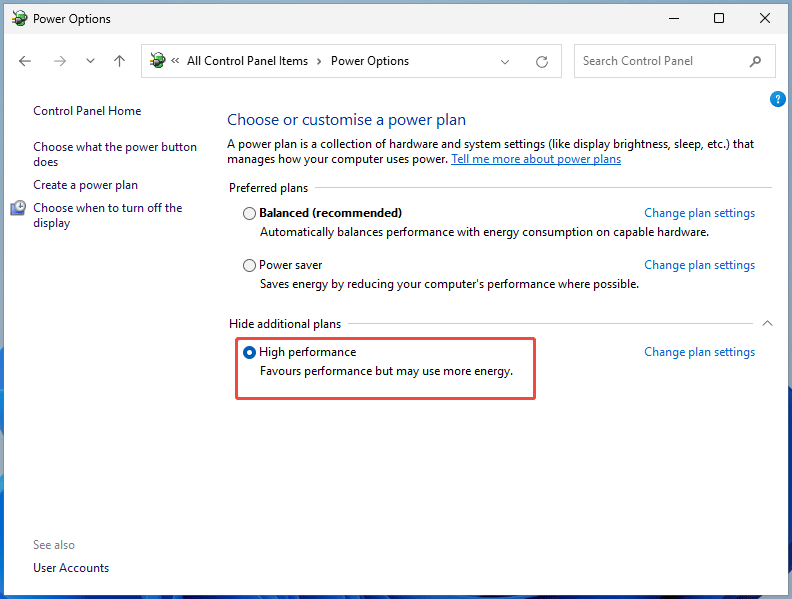Open Tell me more about power plans

pyautogui.click(x=536, y=159)
